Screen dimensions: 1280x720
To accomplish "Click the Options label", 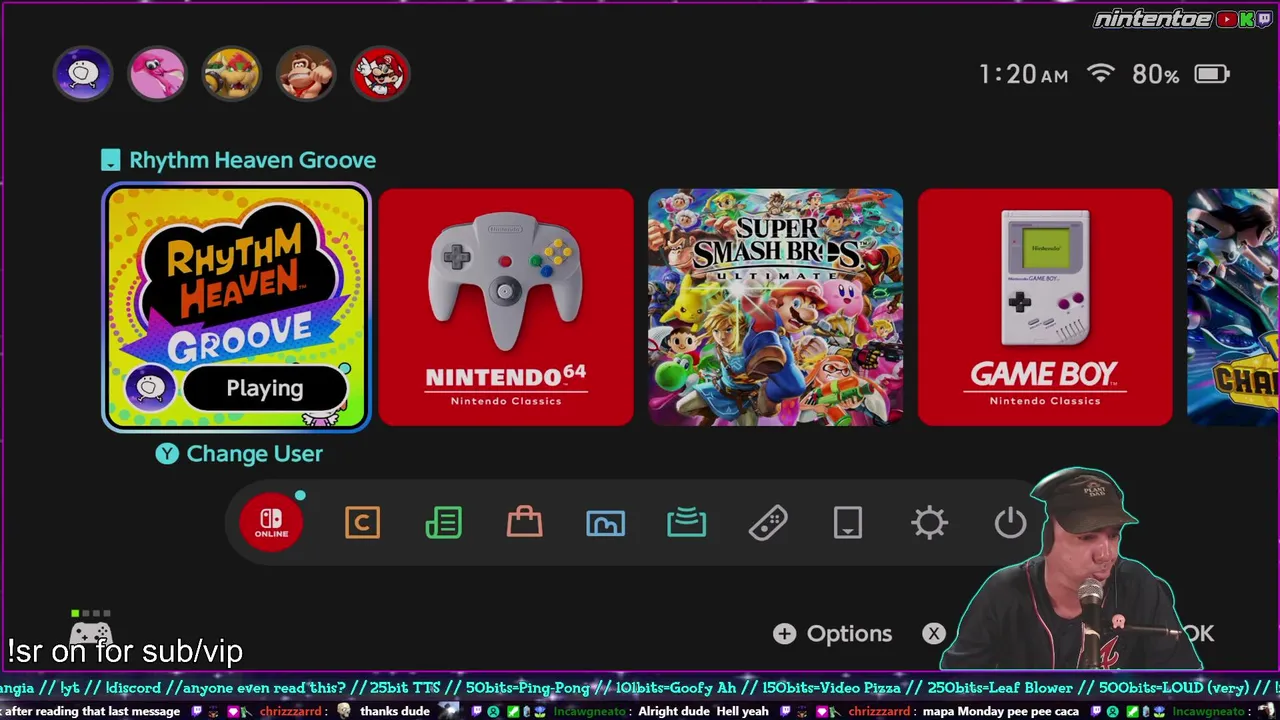I will 849,634.
